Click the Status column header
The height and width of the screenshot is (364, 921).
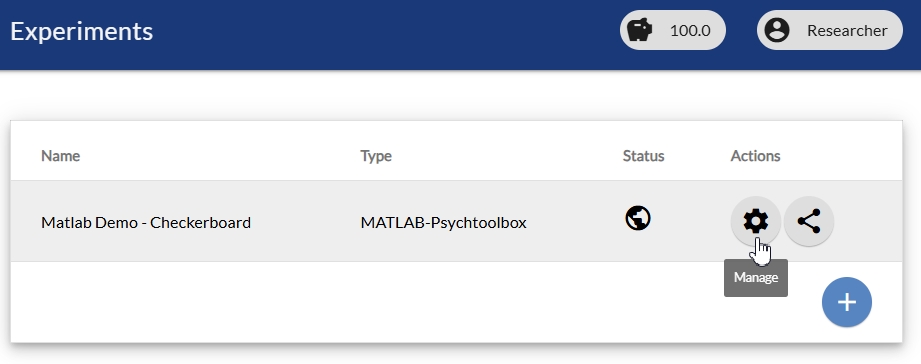643,156
